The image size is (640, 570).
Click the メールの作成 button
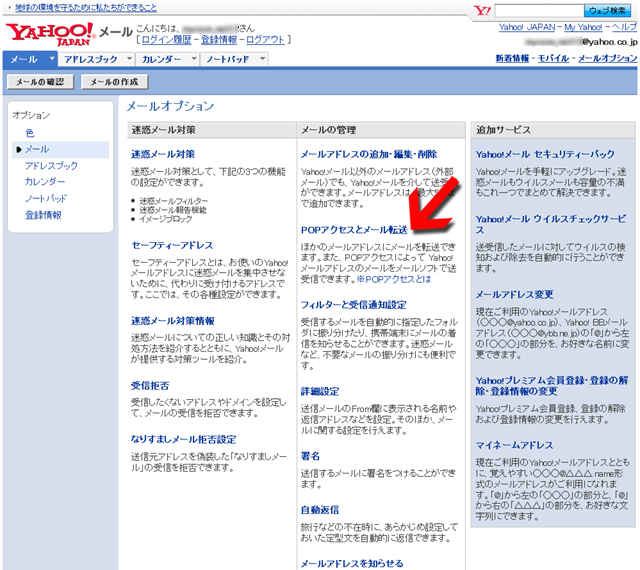114,82
